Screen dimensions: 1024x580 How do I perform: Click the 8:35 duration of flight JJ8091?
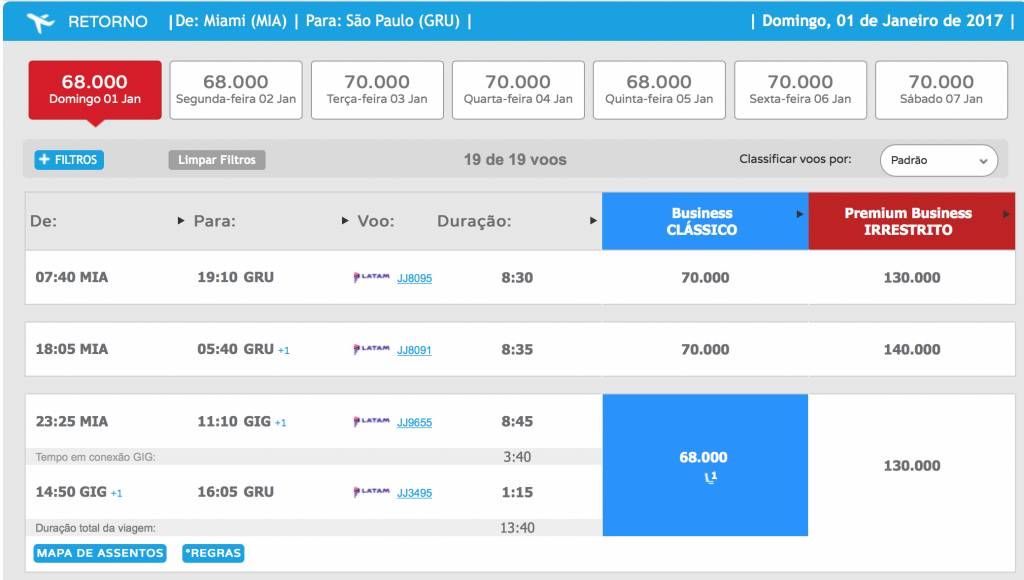click(x=517, y=349)
